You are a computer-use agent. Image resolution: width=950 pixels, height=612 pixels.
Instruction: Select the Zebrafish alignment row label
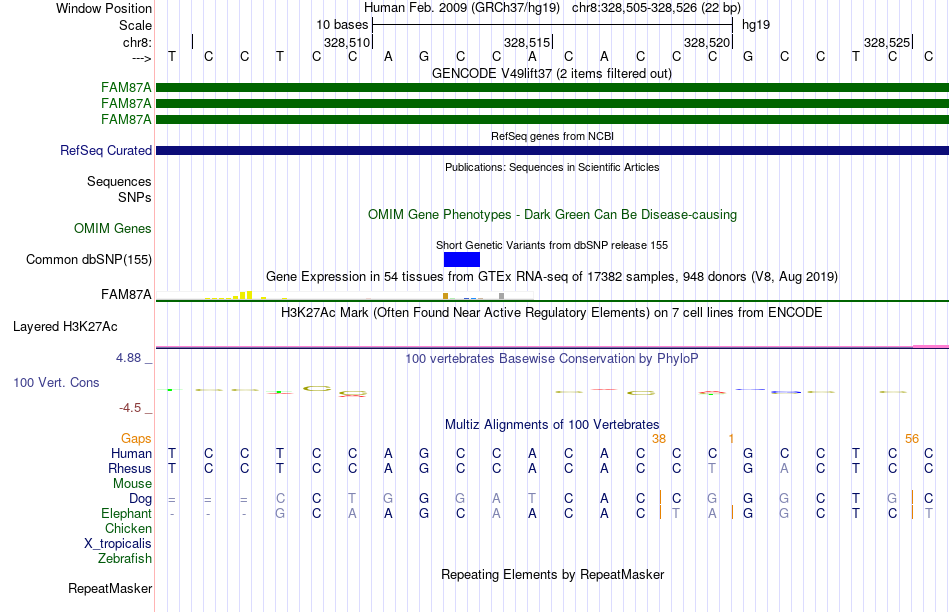(x=125, y=558)
